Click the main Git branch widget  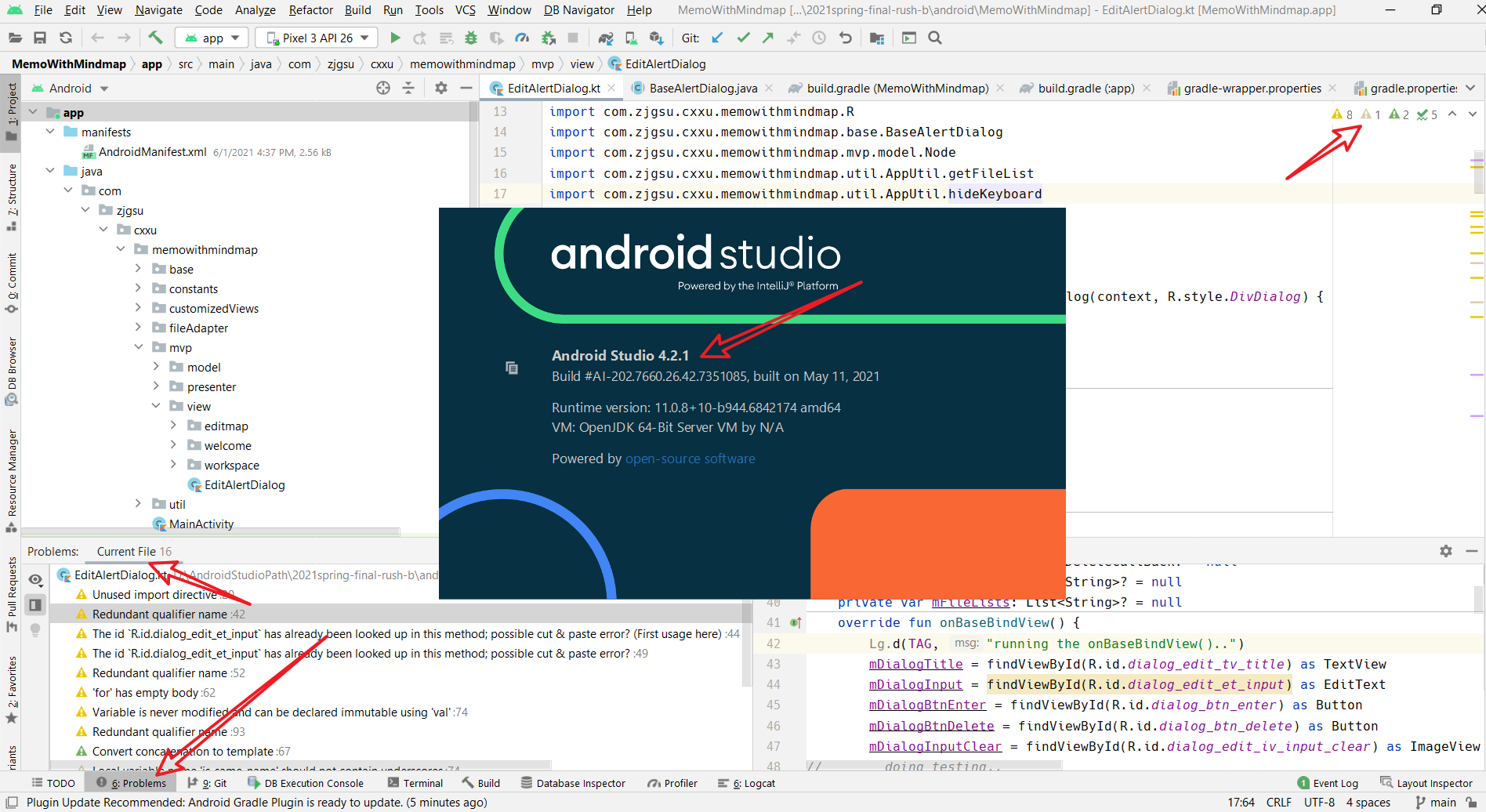[1436, 803]
